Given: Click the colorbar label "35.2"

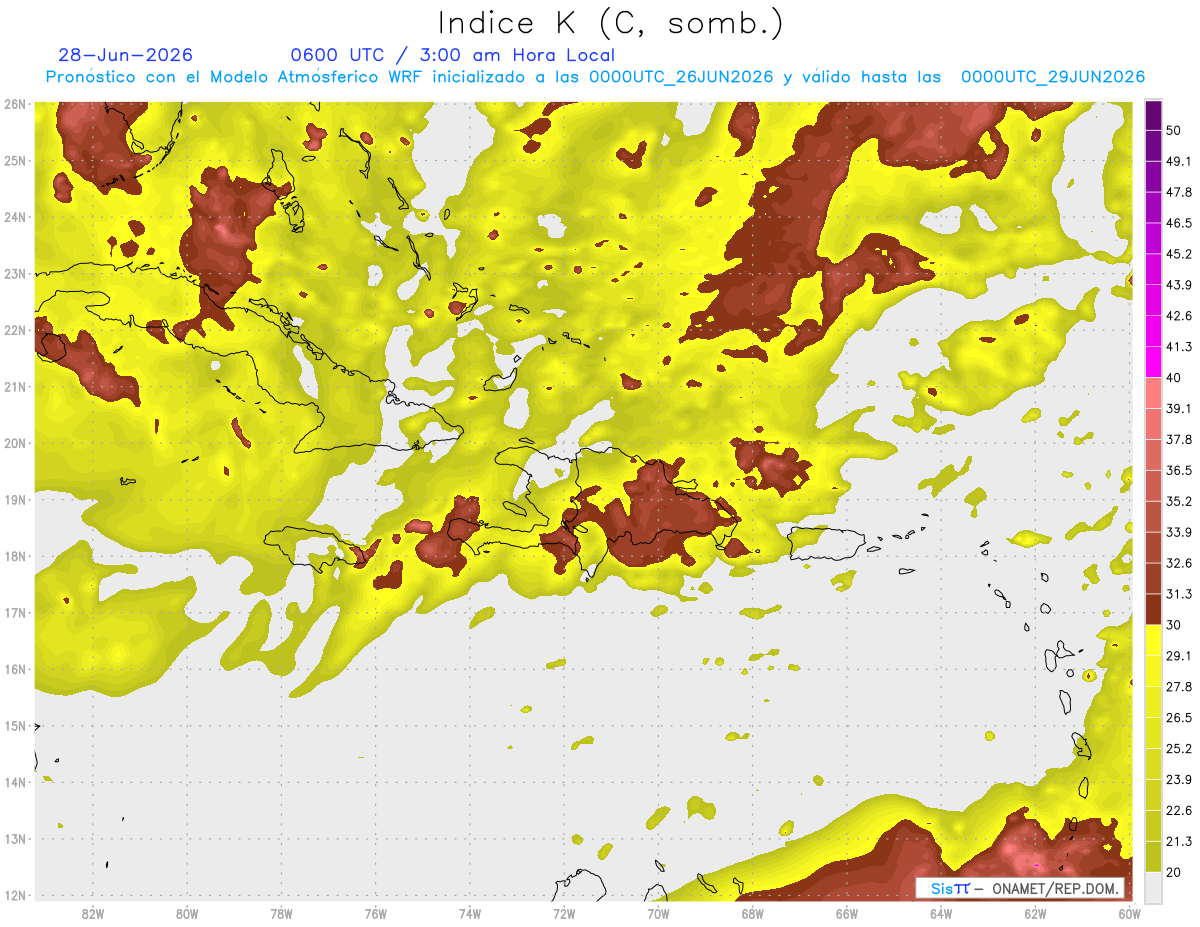Looking at the screenshot, I should coord(1179,501).
